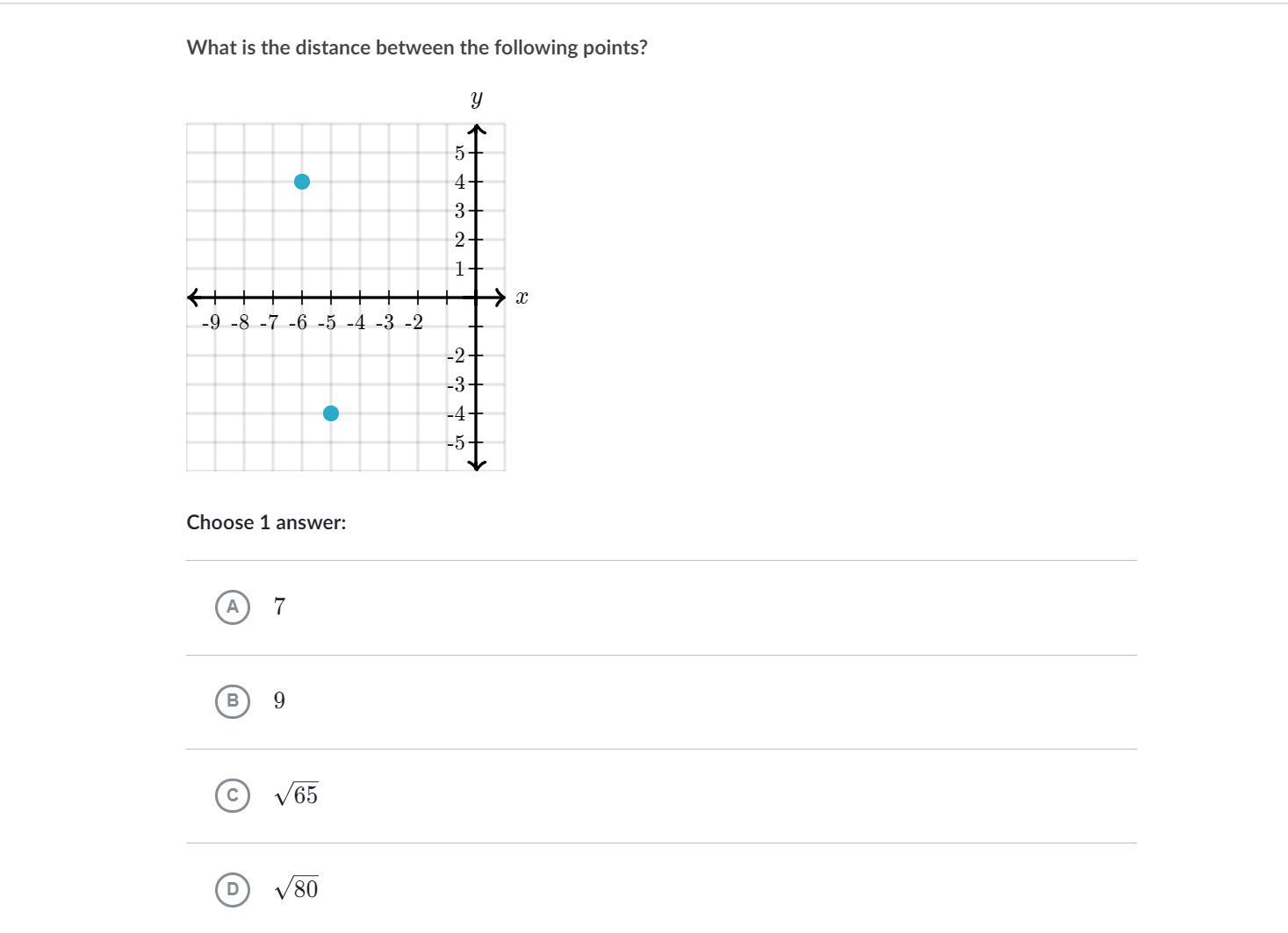Click the square root of 65 answer
This screenshot has width=1288, height=933.
click(297, 795)
